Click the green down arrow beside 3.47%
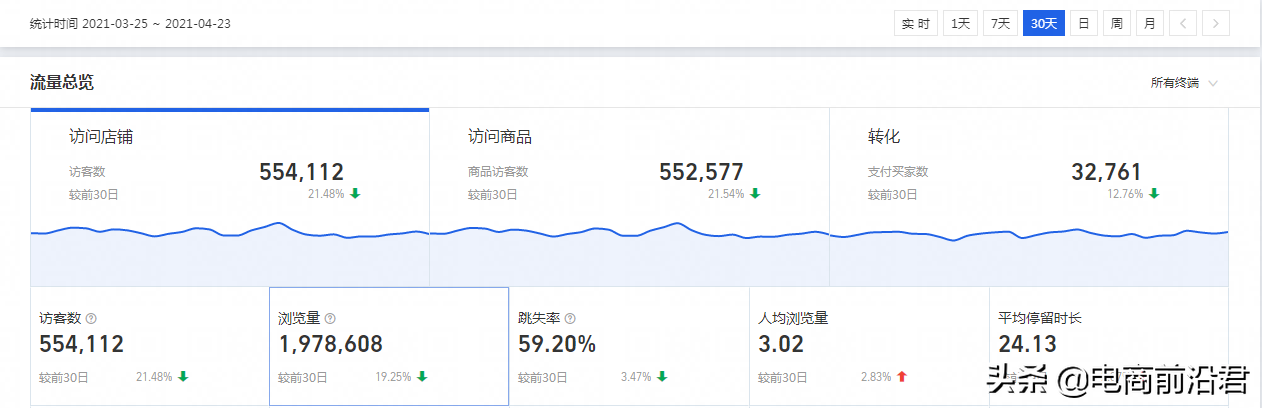The image size is (1262, 408). pos(661,377)
